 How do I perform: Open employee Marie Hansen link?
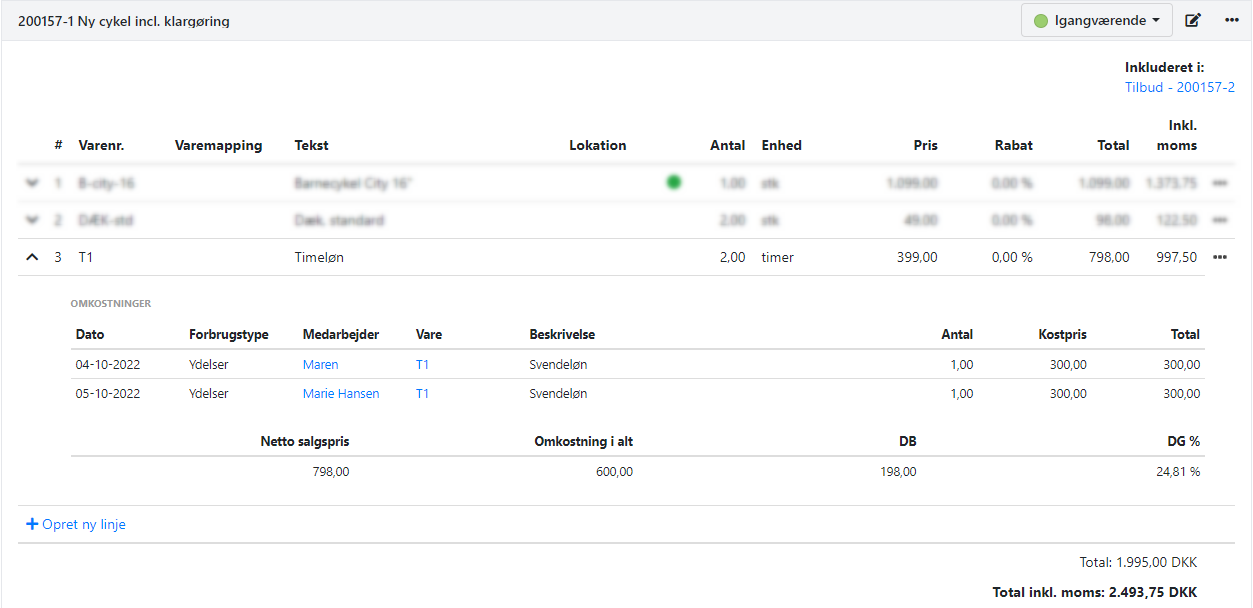341,394
